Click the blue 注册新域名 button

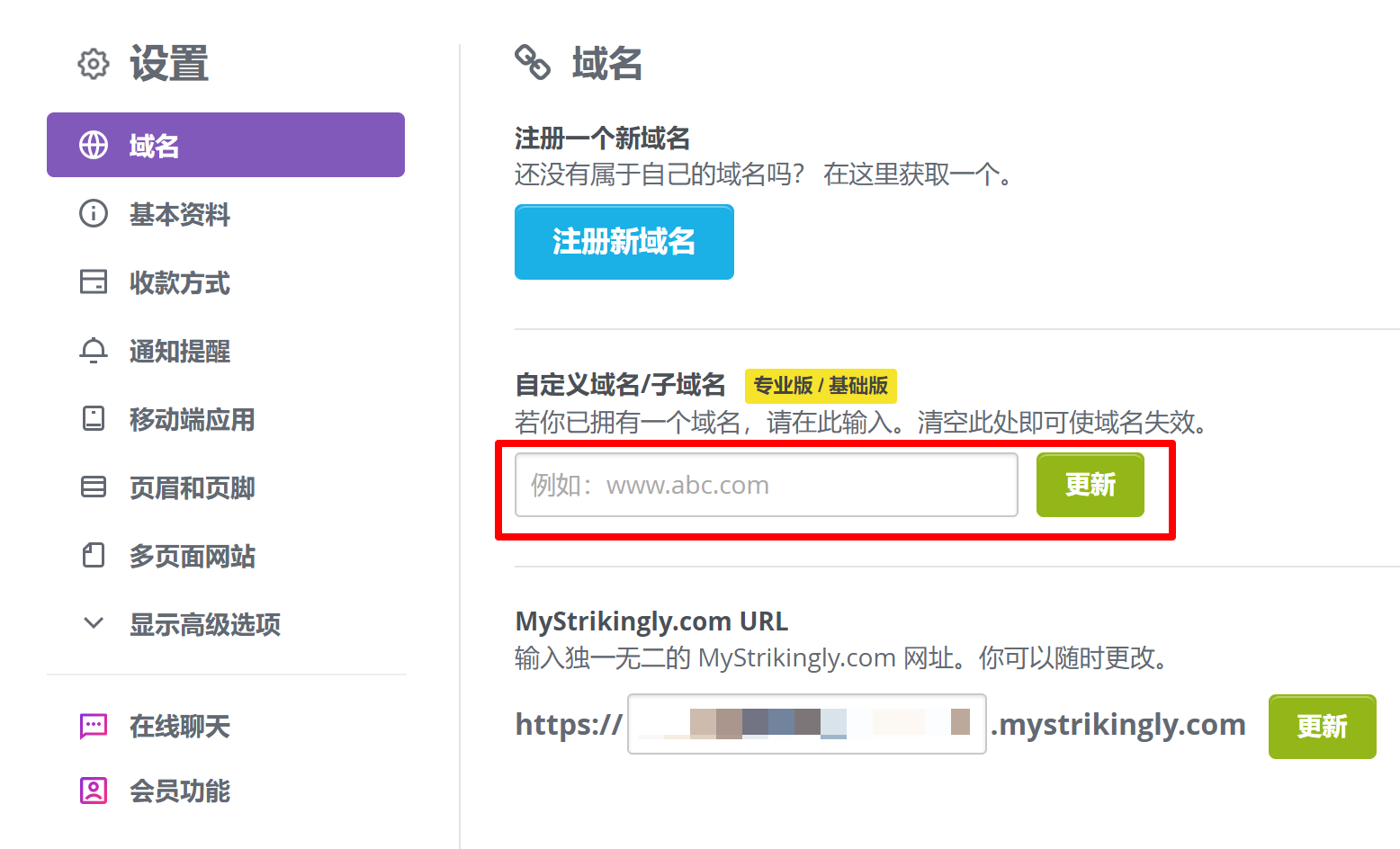coord(624,242)
